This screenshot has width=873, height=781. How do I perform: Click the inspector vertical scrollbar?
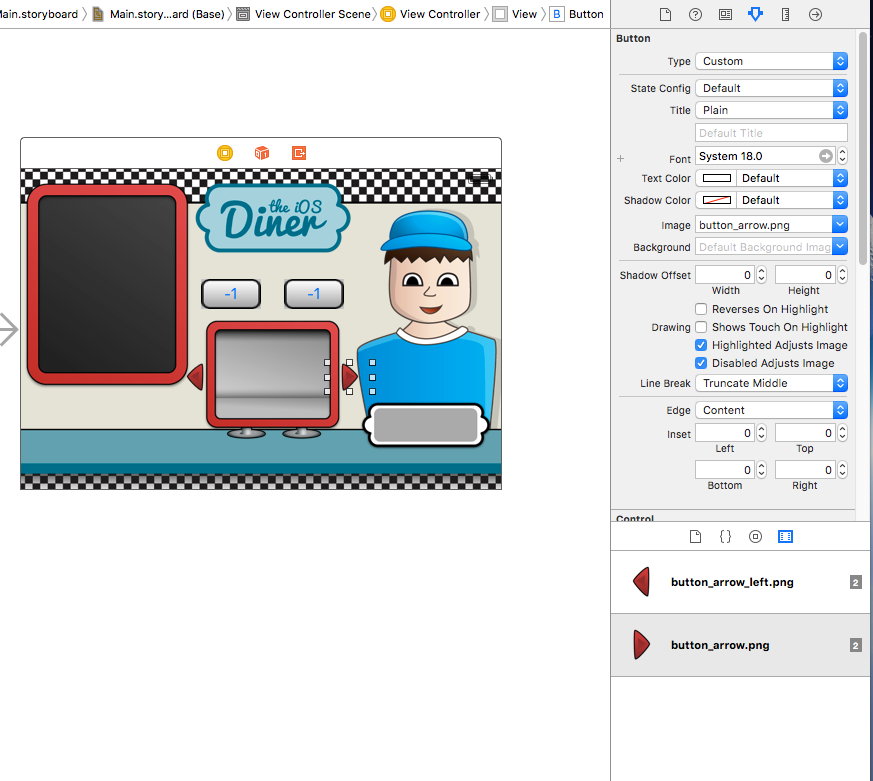pos(863,148)
